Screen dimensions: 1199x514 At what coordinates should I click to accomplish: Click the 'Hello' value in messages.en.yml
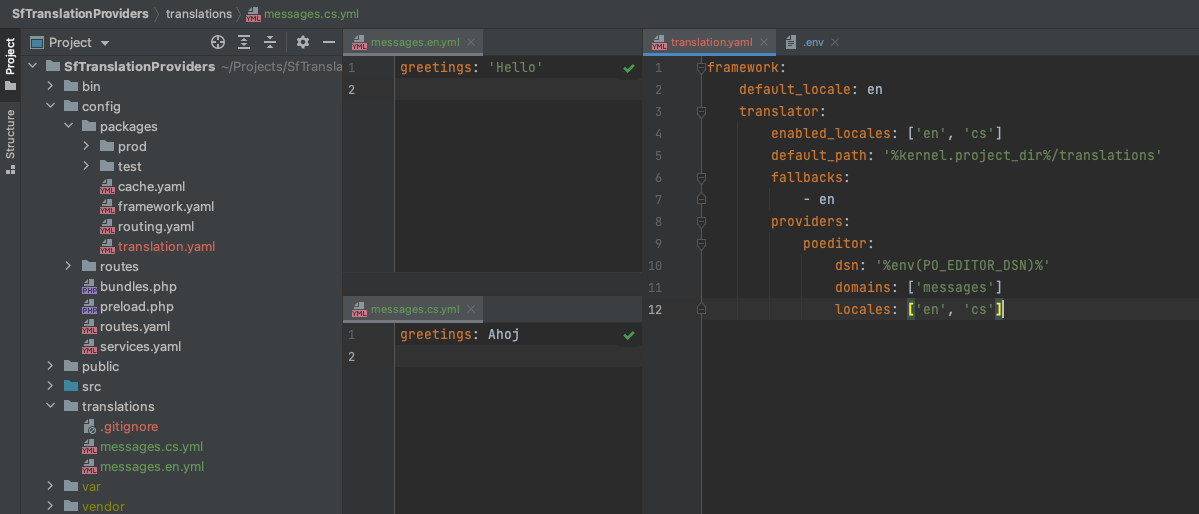[x=515, y=67]
